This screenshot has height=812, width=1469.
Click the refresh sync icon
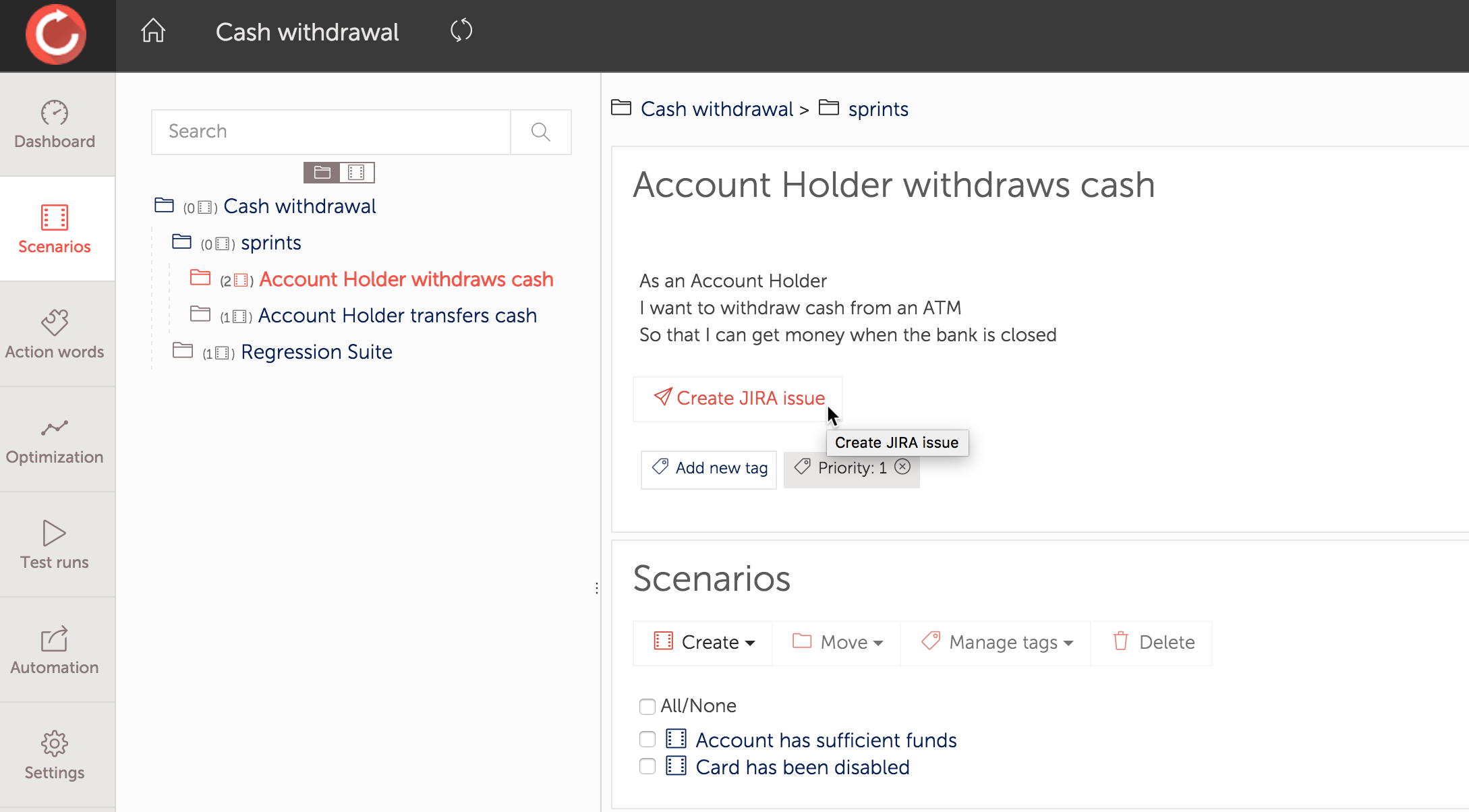461,31
